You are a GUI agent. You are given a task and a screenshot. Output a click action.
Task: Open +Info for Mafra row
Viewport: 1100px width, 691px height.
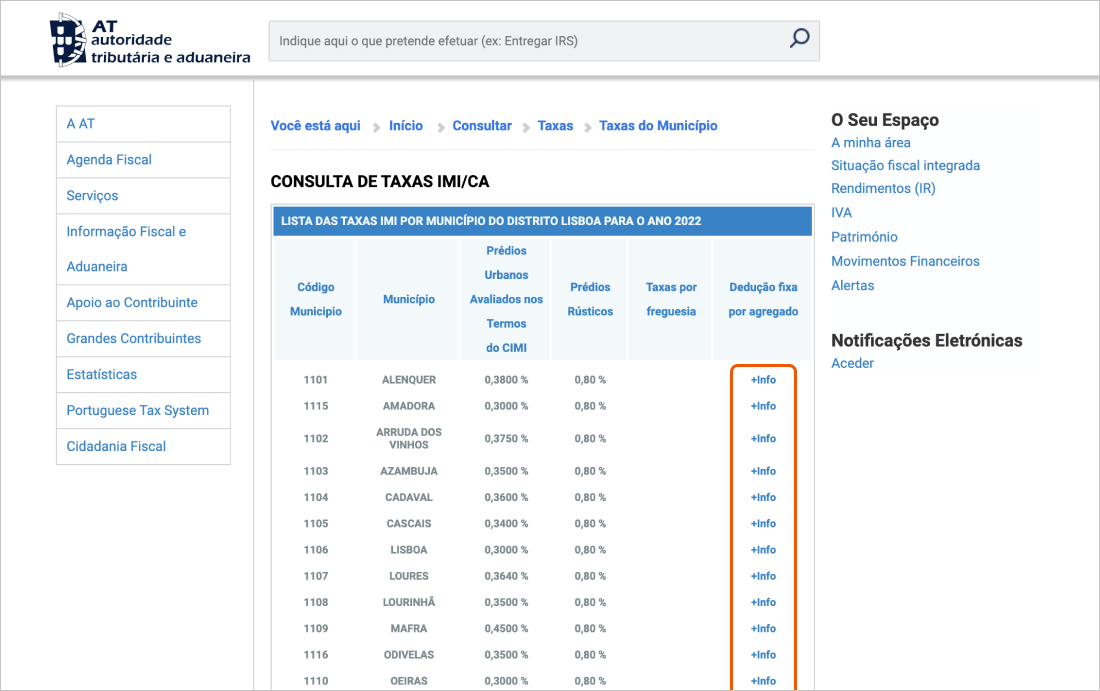click(763, 629)
